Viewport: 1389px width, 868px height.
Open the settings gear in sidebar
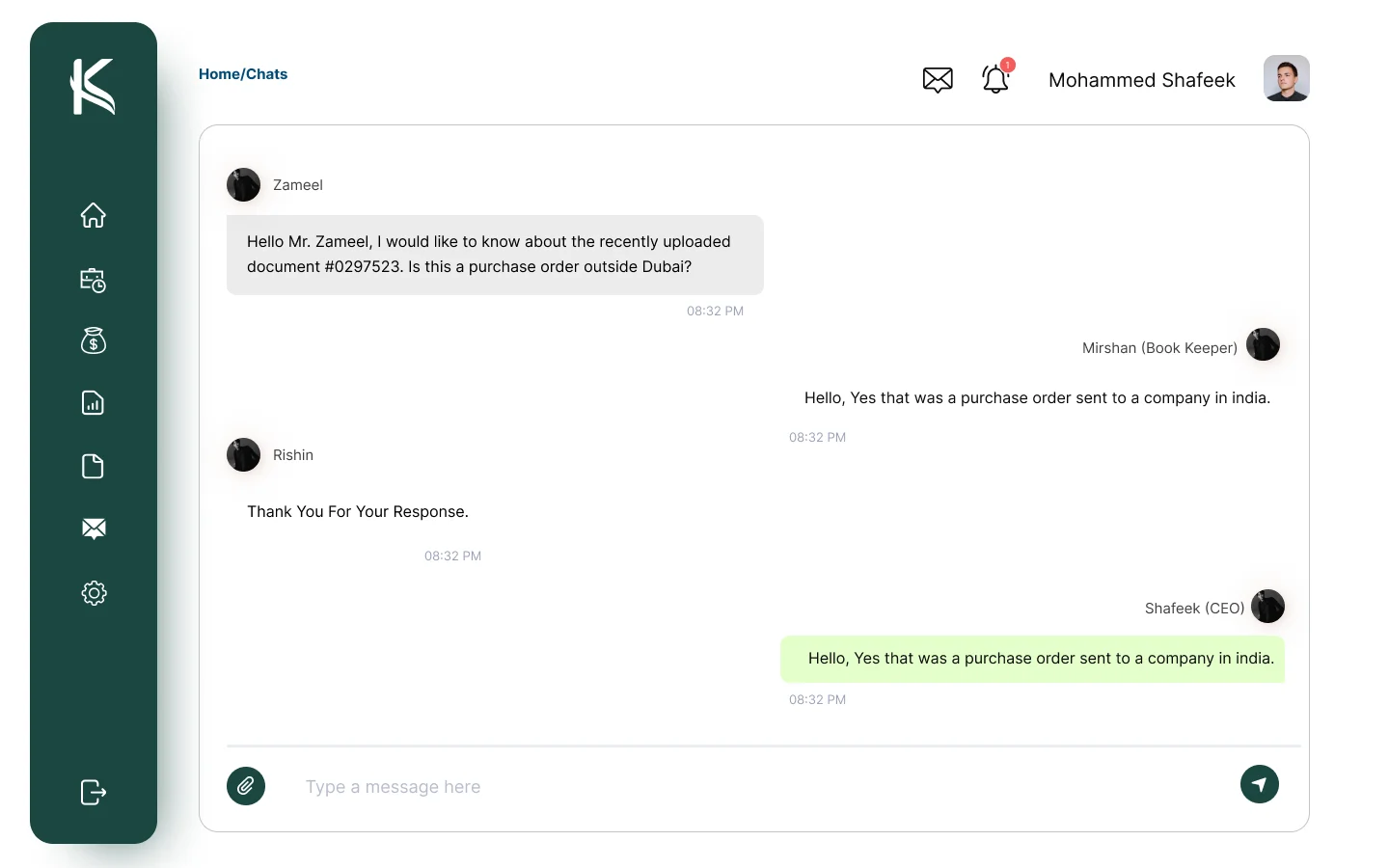(94, 593)
